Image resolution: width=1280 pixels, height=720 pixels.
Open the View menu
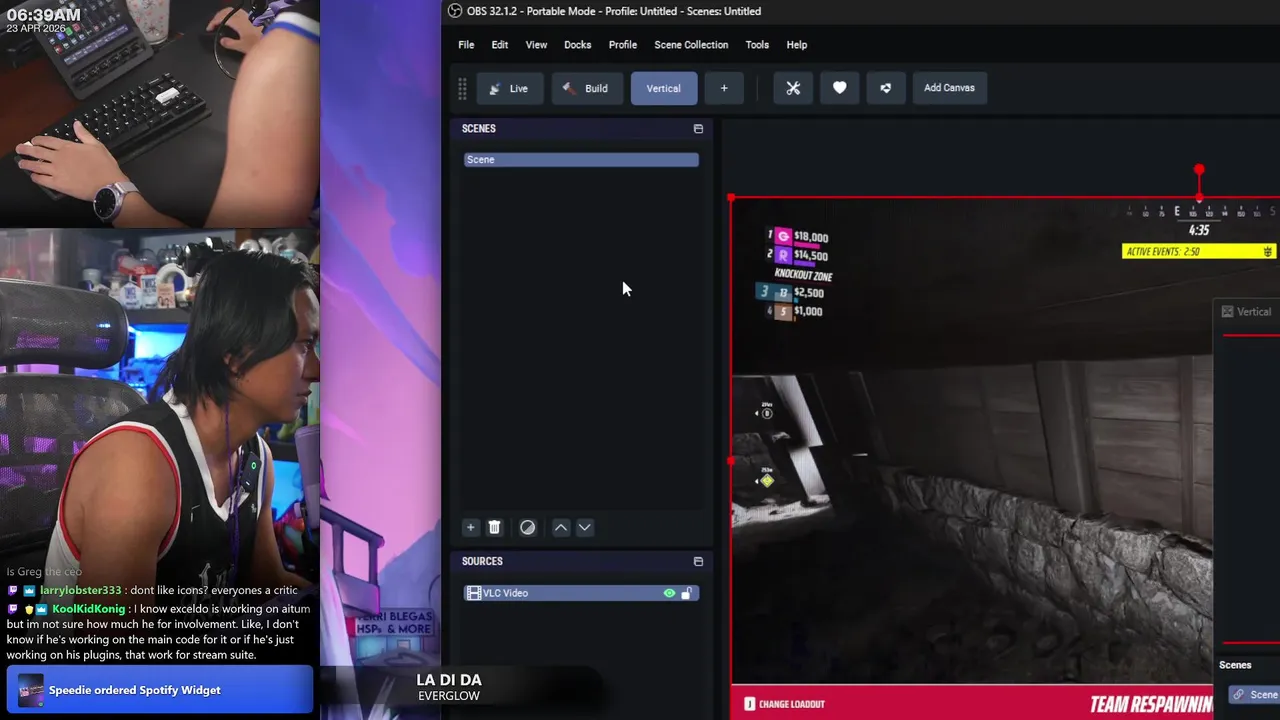536,45
